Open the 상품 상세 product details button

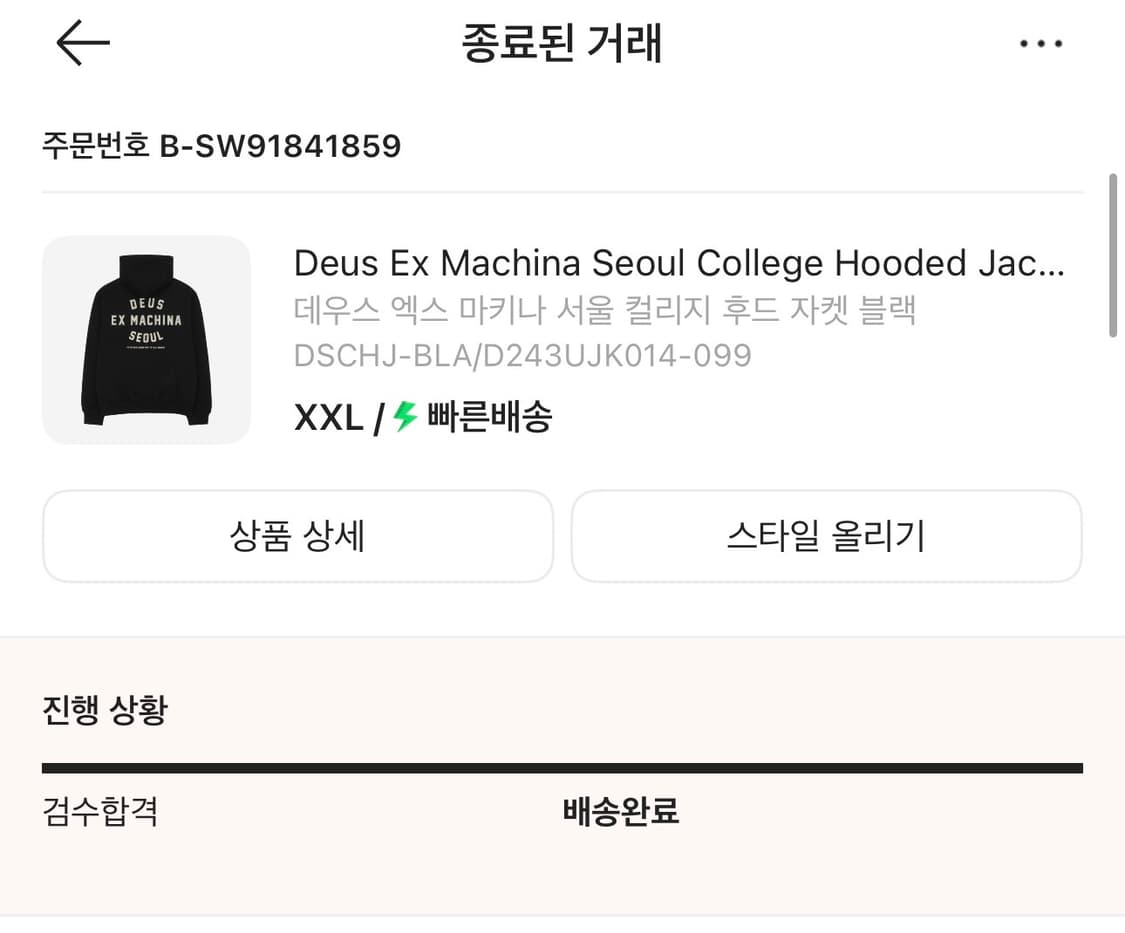coord(297,536)
